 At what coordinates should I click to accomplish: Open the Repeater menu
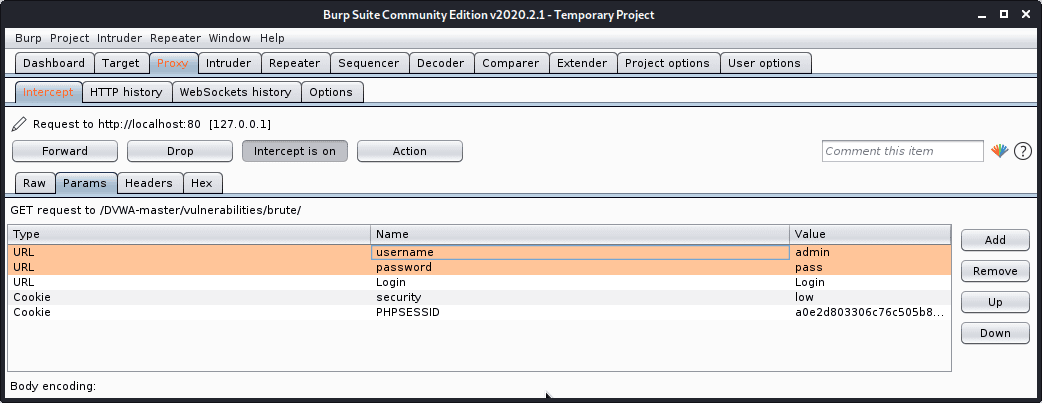(175, 38)
